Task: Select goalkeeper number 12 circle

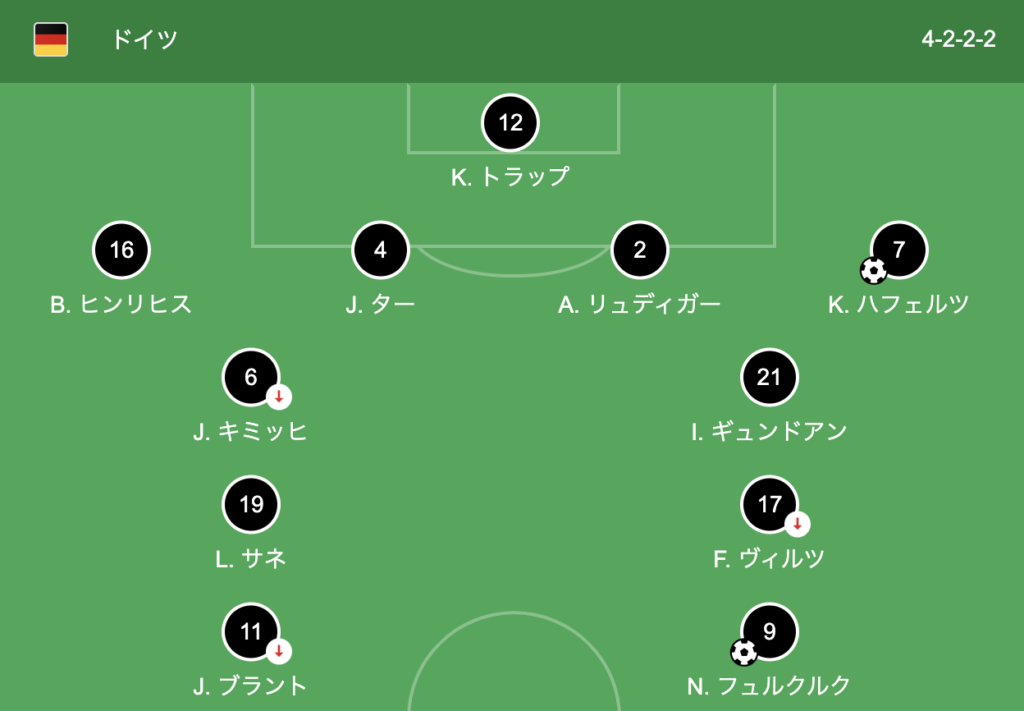Action: pos(510,123)
